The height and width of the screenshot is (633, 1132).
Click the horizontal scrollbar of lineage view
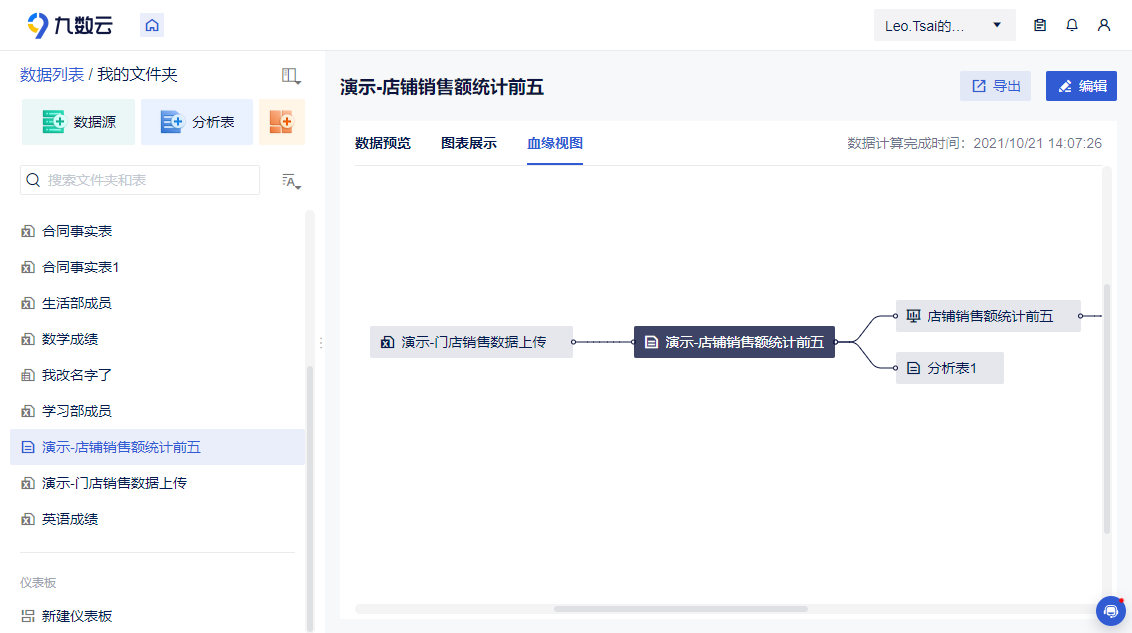tap(680, 609)
